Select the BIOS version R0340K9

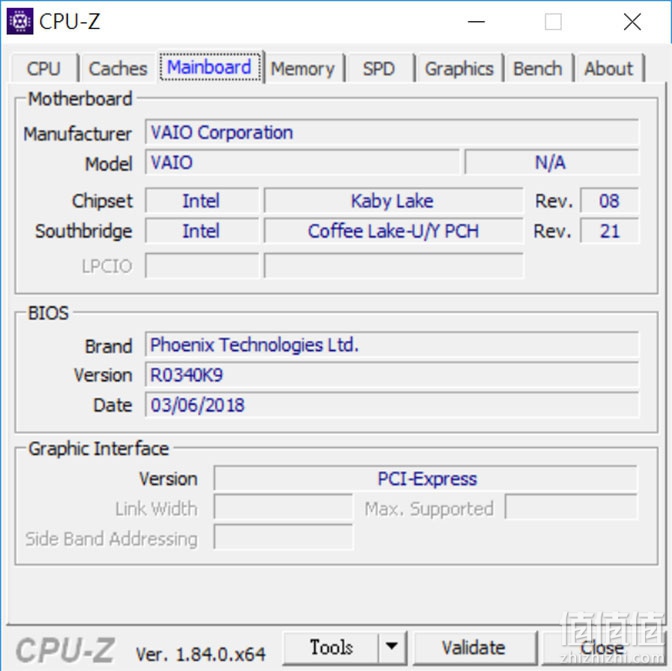392,375
